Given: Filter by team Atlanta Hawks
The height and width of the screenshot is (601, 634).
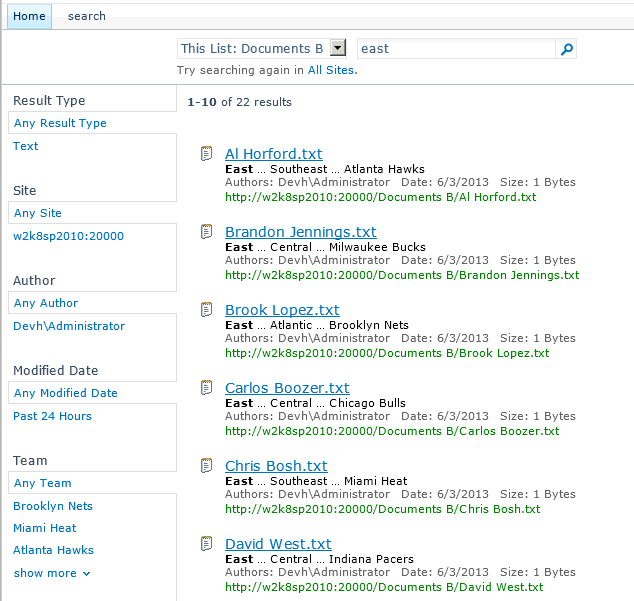Looking at the screenshot, I should coord(53,550).
